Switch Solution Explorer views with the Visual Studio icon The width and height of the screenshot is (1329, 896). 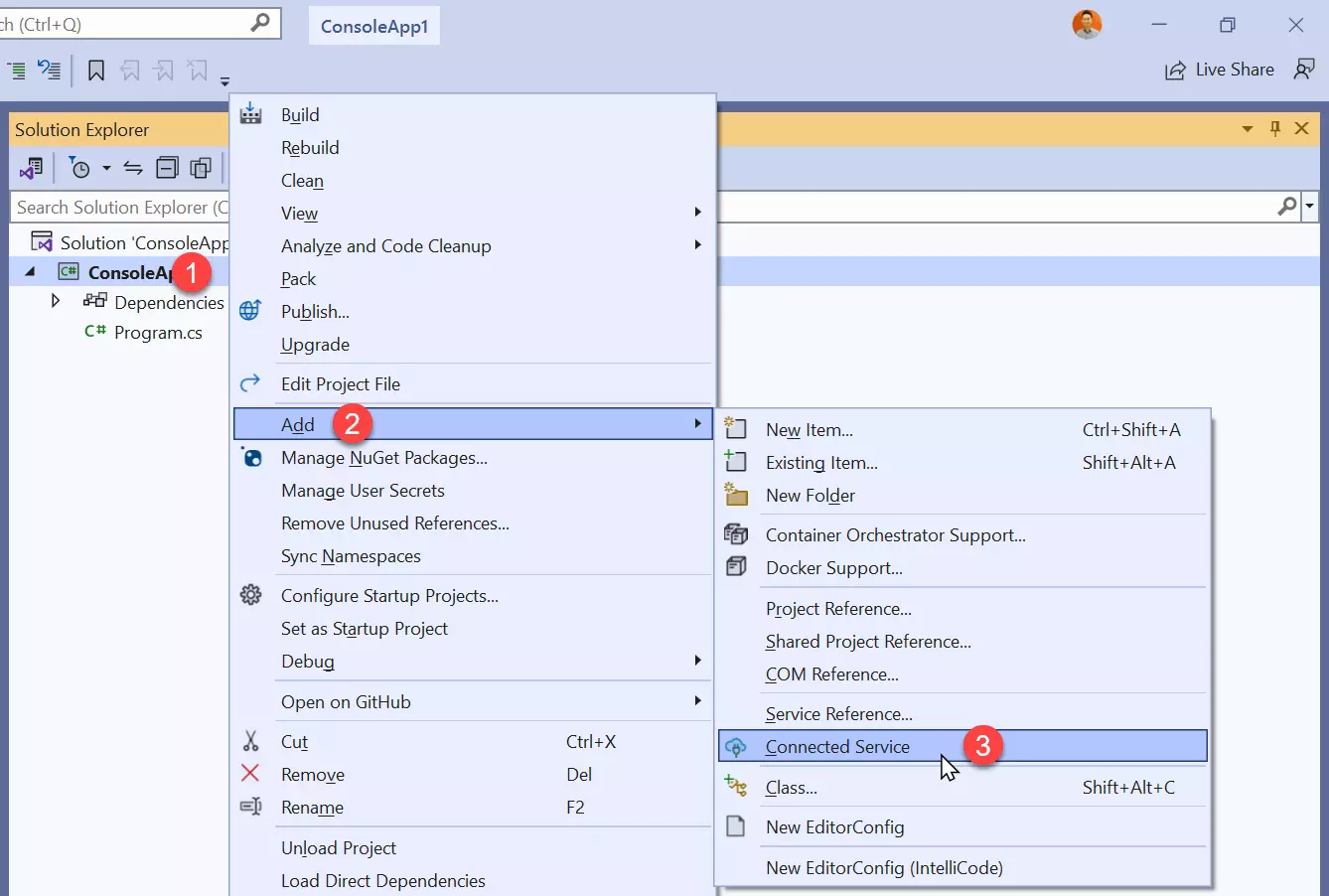coord(31,168)
